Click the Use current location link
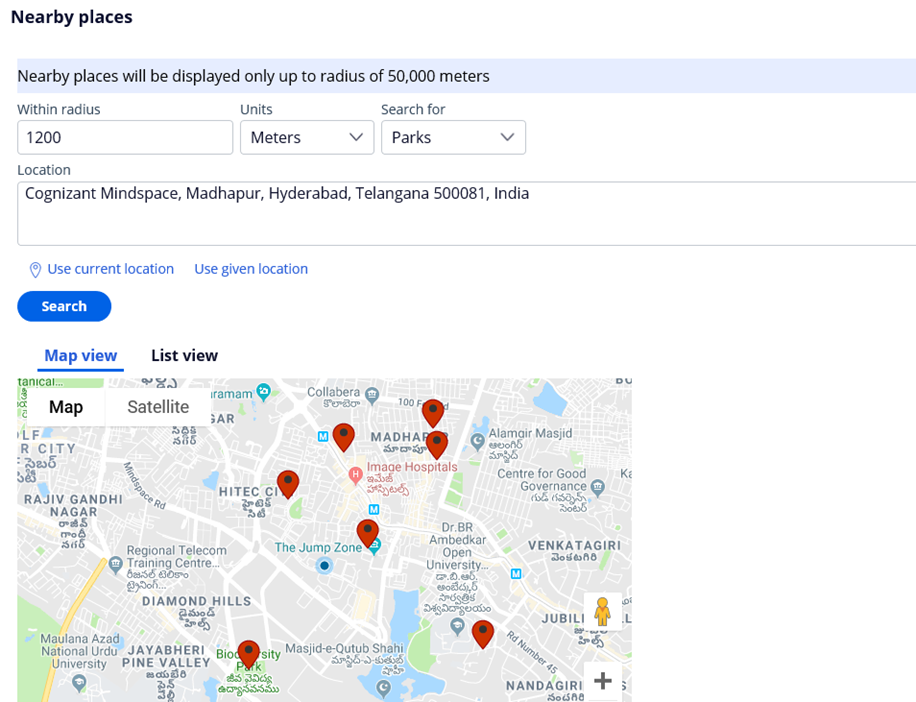Image resolution: width=916 pixels, height=702 pixels. pyautogui.click(x=110, y=269)
